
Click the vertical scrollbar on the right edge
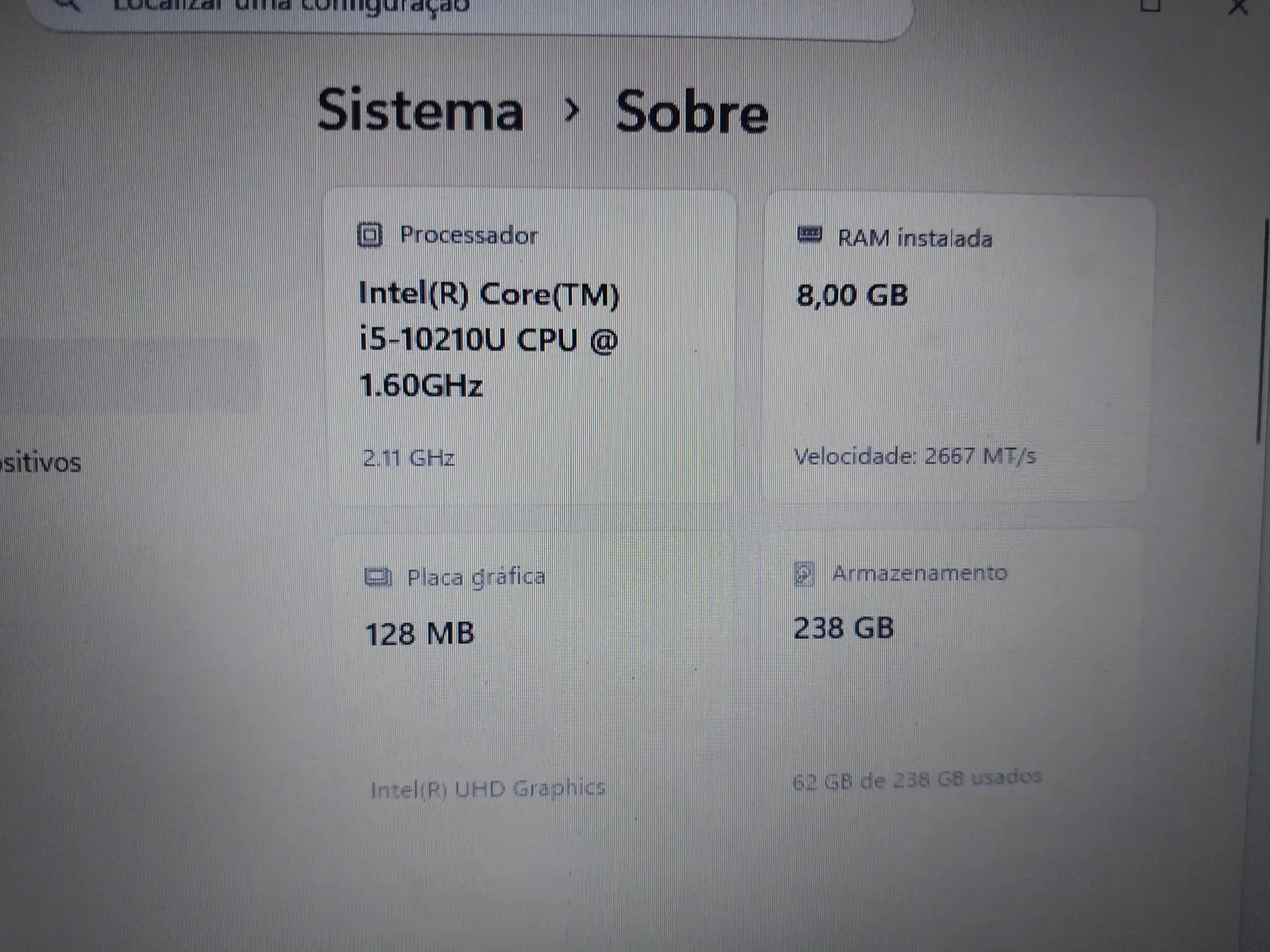tap(1263, 332)
